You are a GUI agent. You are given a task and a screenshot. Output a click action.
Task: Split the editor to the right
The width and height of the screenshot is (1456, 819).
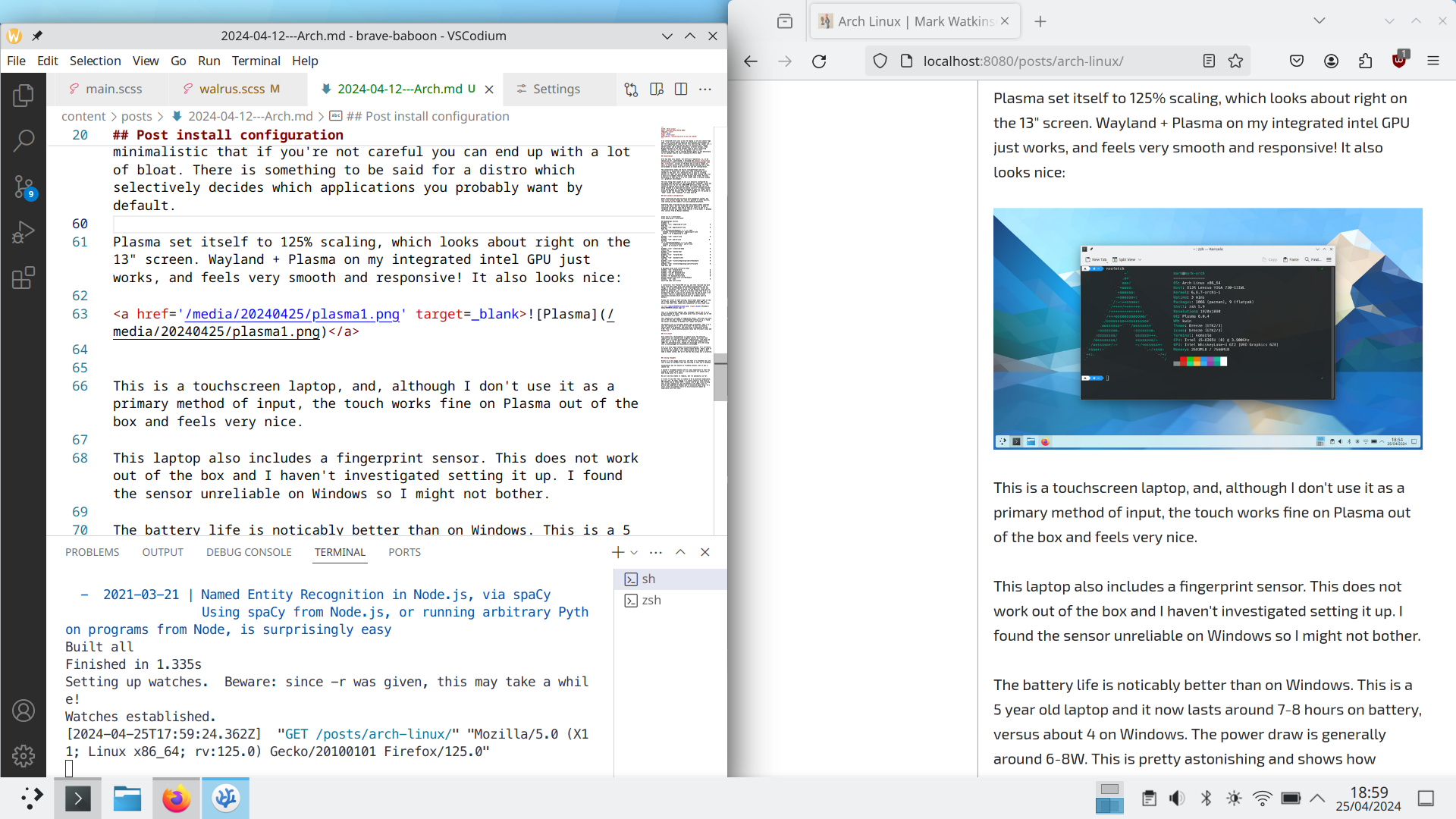[x=681, y=89]
